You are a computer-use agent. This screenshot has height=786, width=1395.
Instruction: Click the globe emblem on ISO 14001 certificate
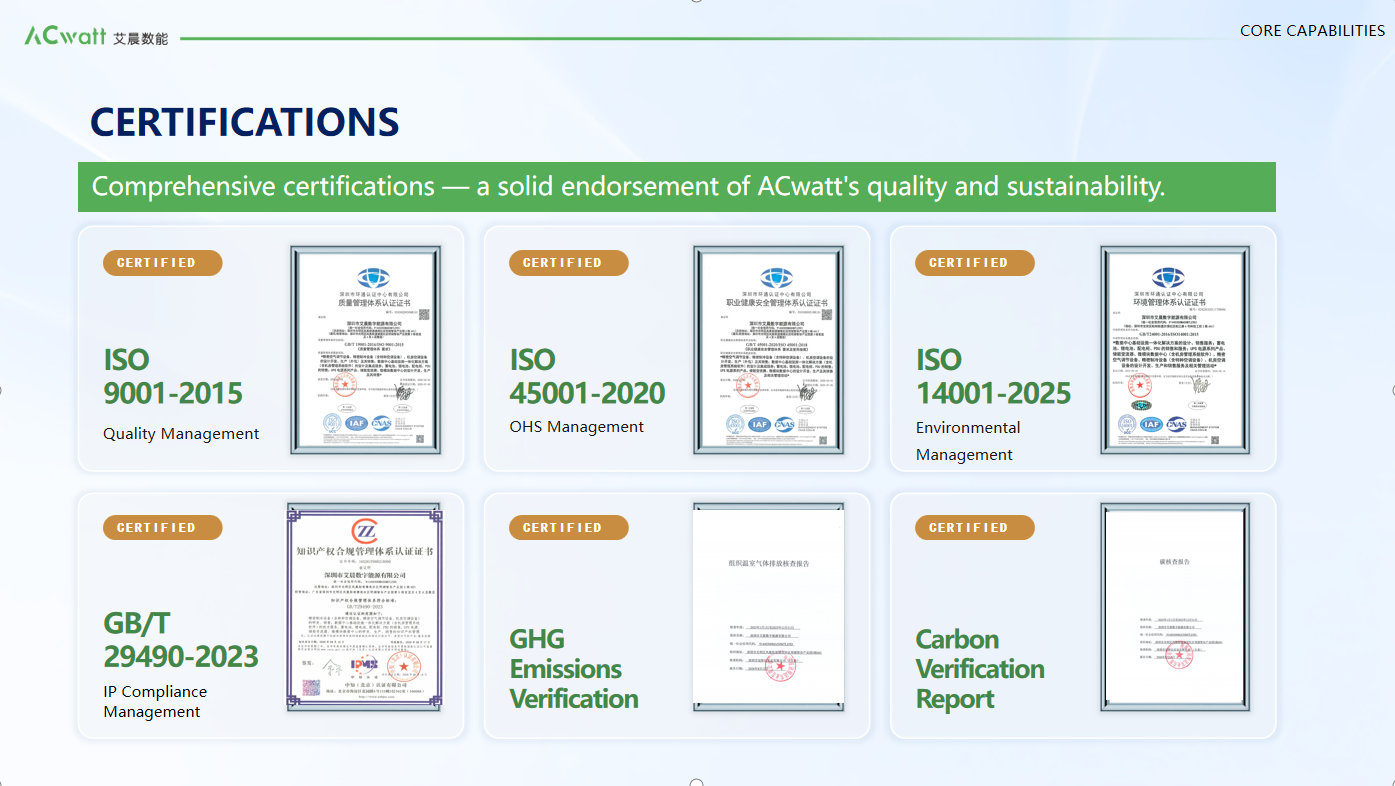click(1167, 277)
